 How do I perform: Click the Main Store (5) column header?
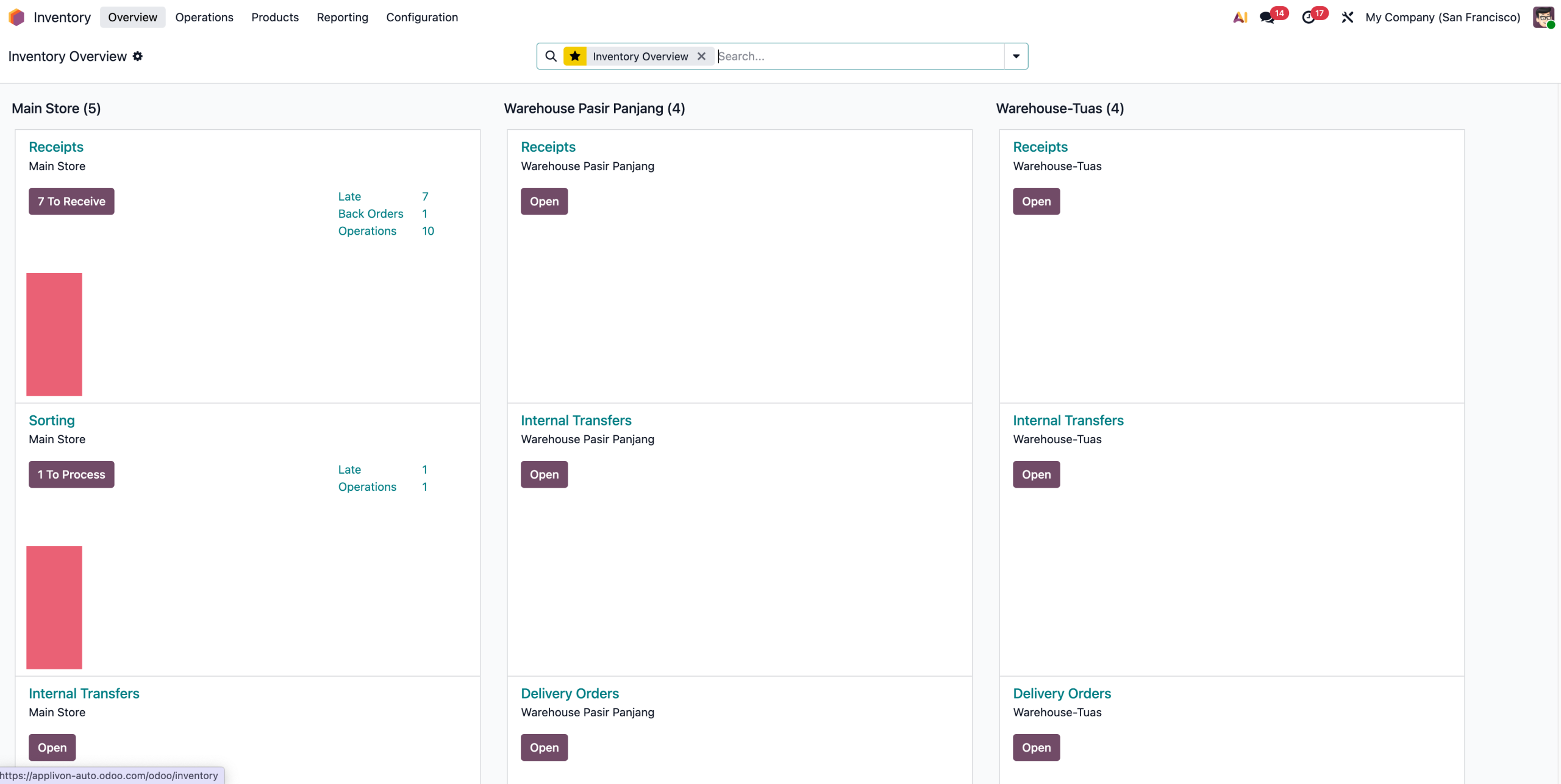(x=56, y=109)
